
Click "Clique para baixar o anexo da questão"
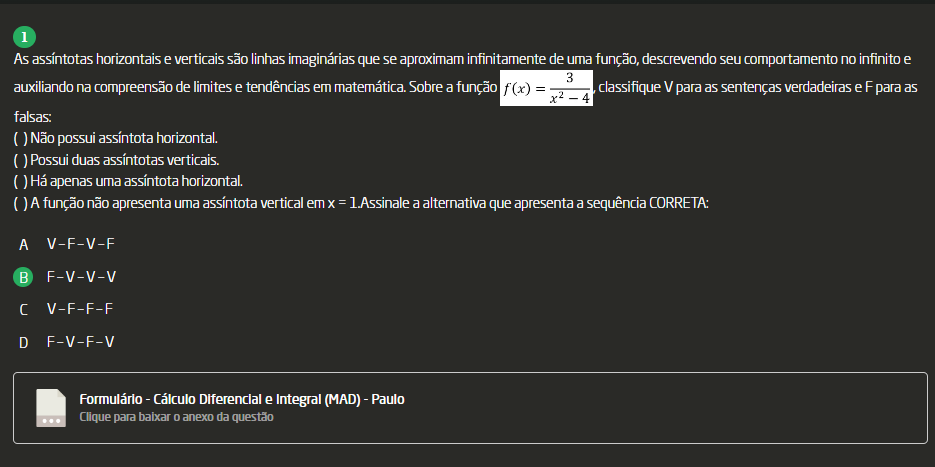(x=176, y=417)
